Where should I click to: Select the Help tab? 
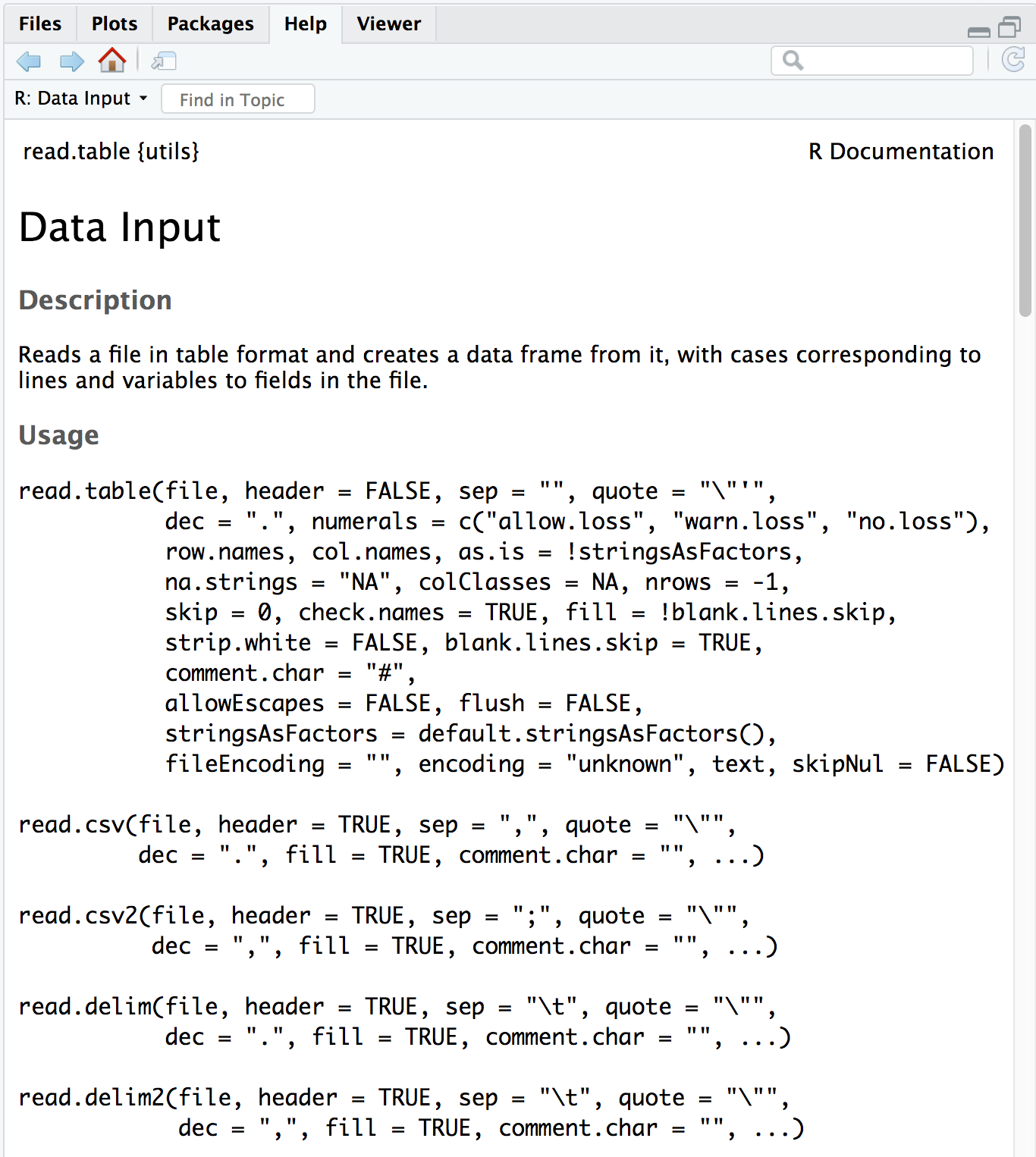[305, 24]
